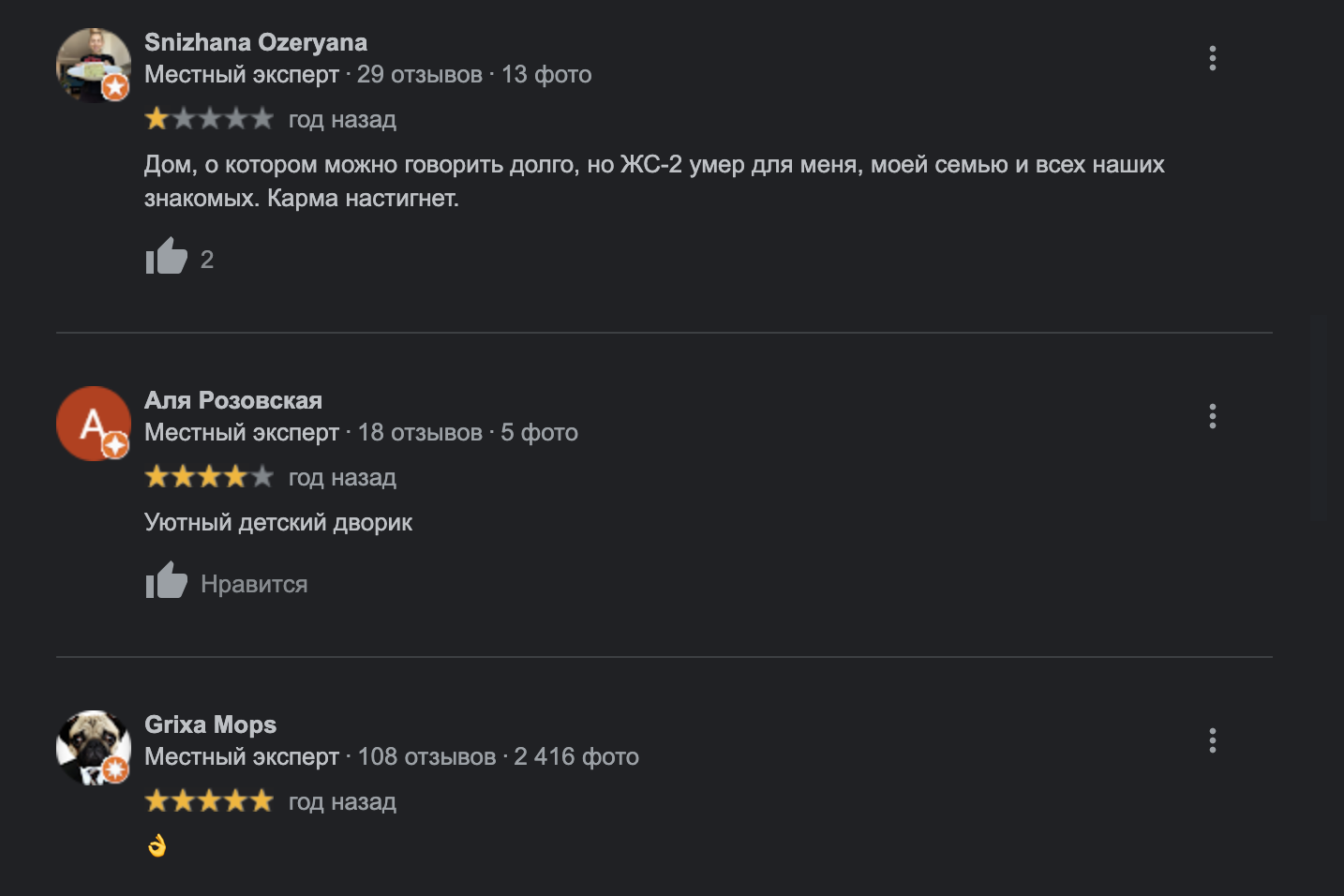This screenshot has height=896, width=1344.
Task: Click the OK hand emoji review
Action: 157,845
